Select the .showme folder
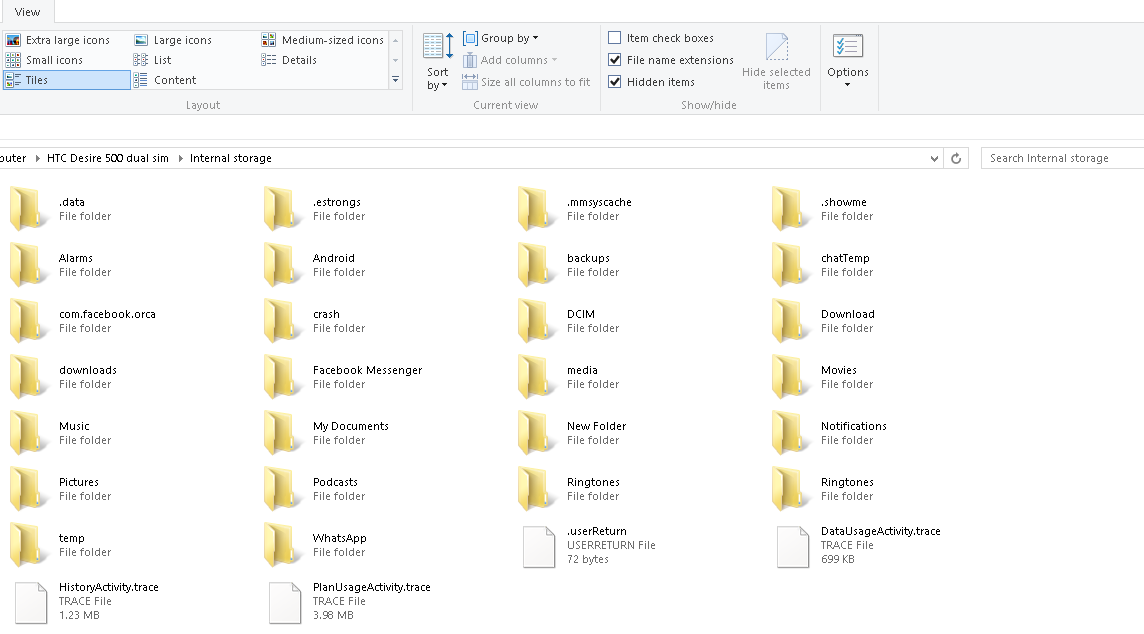 [x=823, y=209]
